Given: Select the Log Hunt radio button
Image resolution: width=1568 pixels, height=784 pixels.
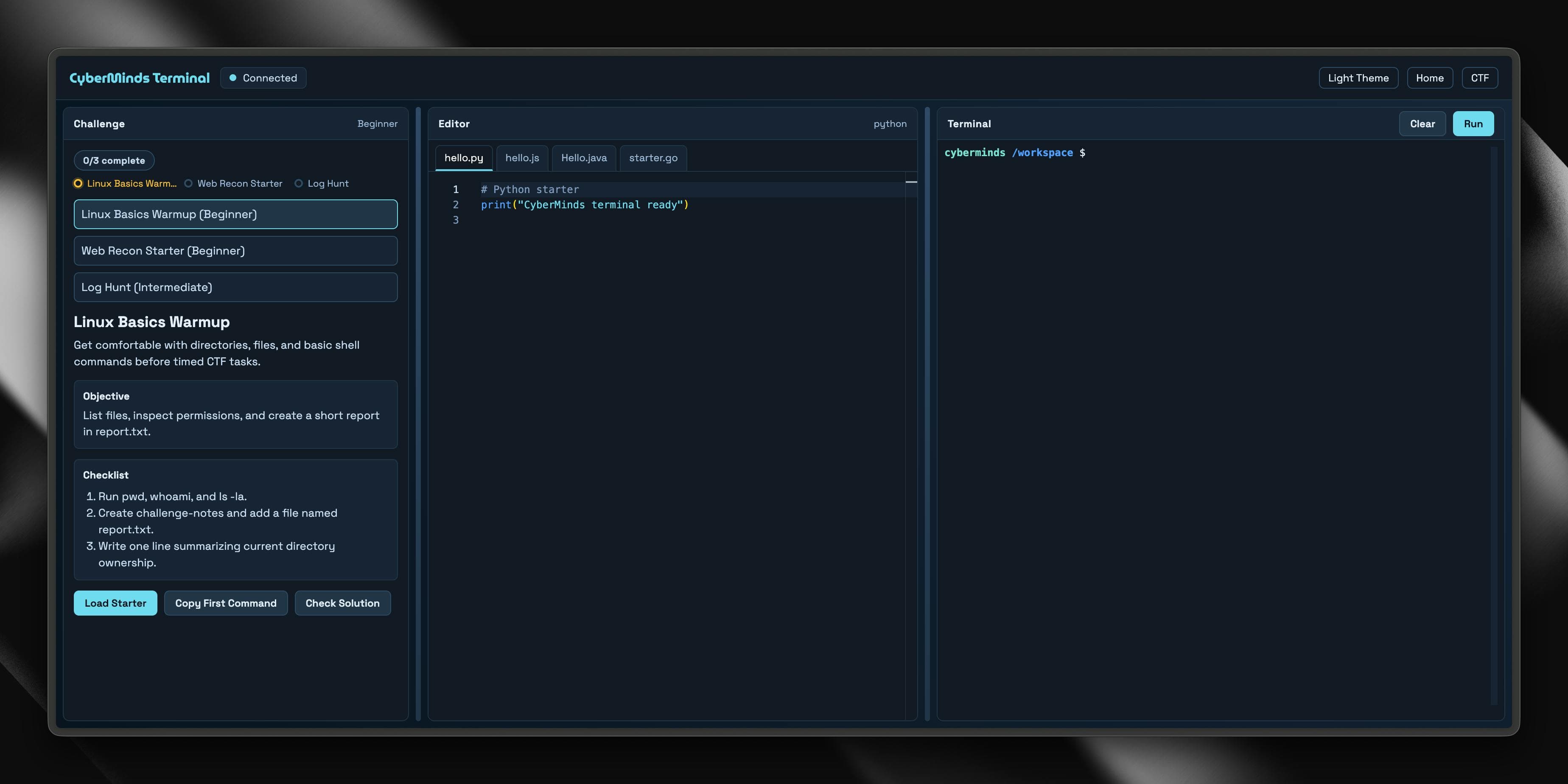Looking at the screenshot, I should (x=298, y=183).
